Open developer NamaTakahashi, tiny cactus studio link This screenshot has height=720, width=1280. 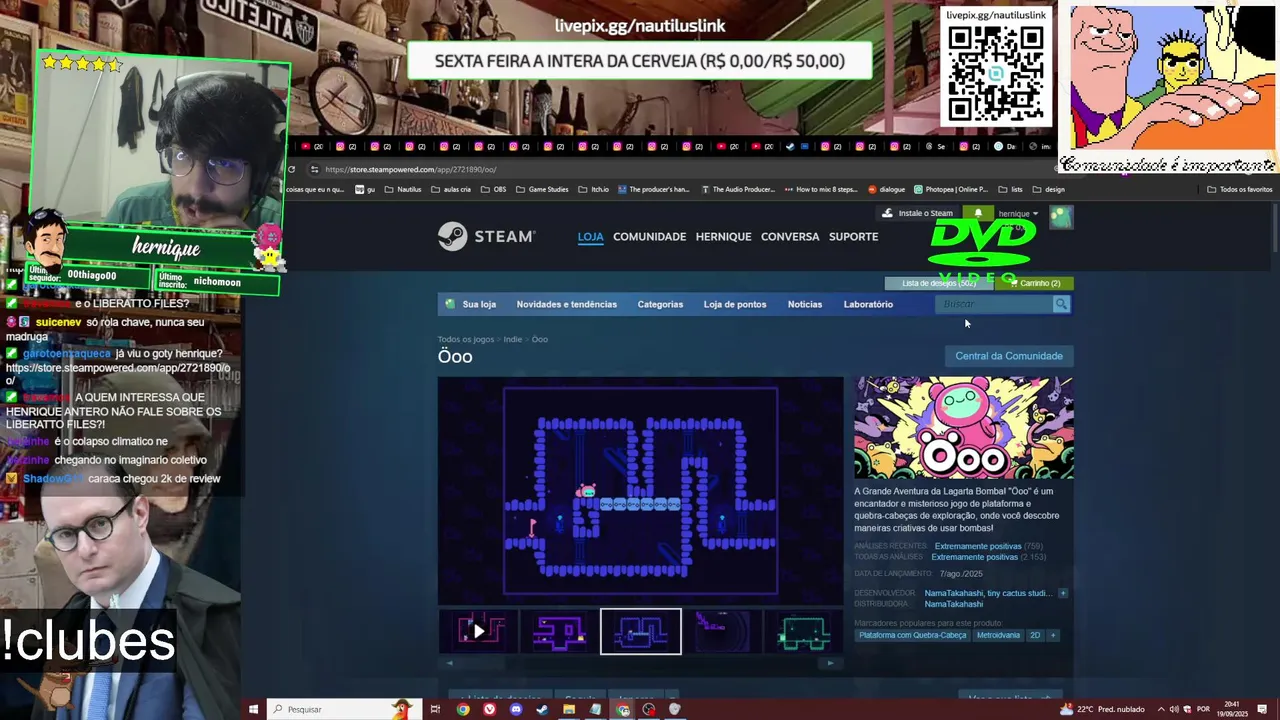coord(987,593)
